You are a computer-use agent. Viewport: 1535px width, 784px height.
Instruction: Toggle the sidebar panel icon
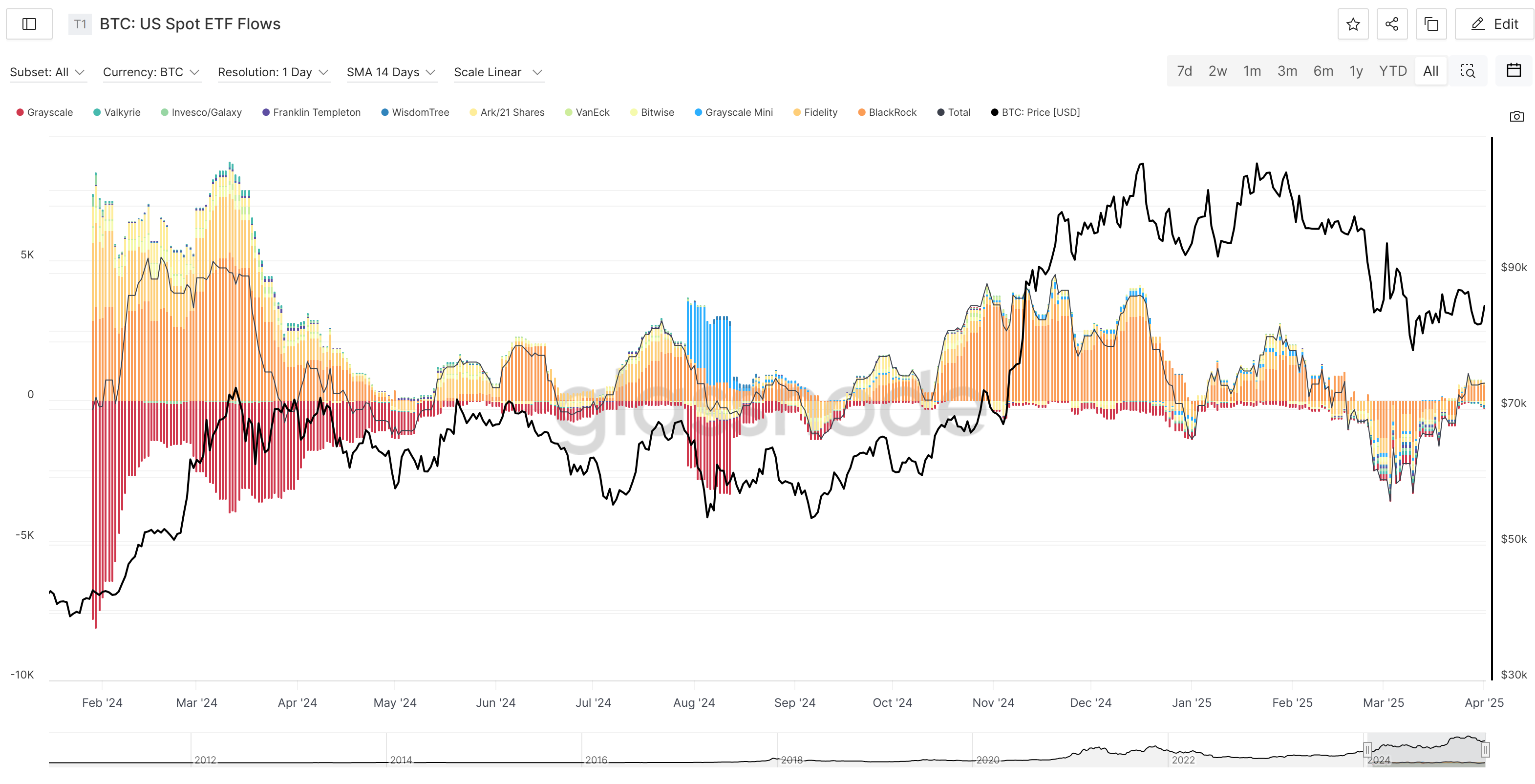(29, 24)
